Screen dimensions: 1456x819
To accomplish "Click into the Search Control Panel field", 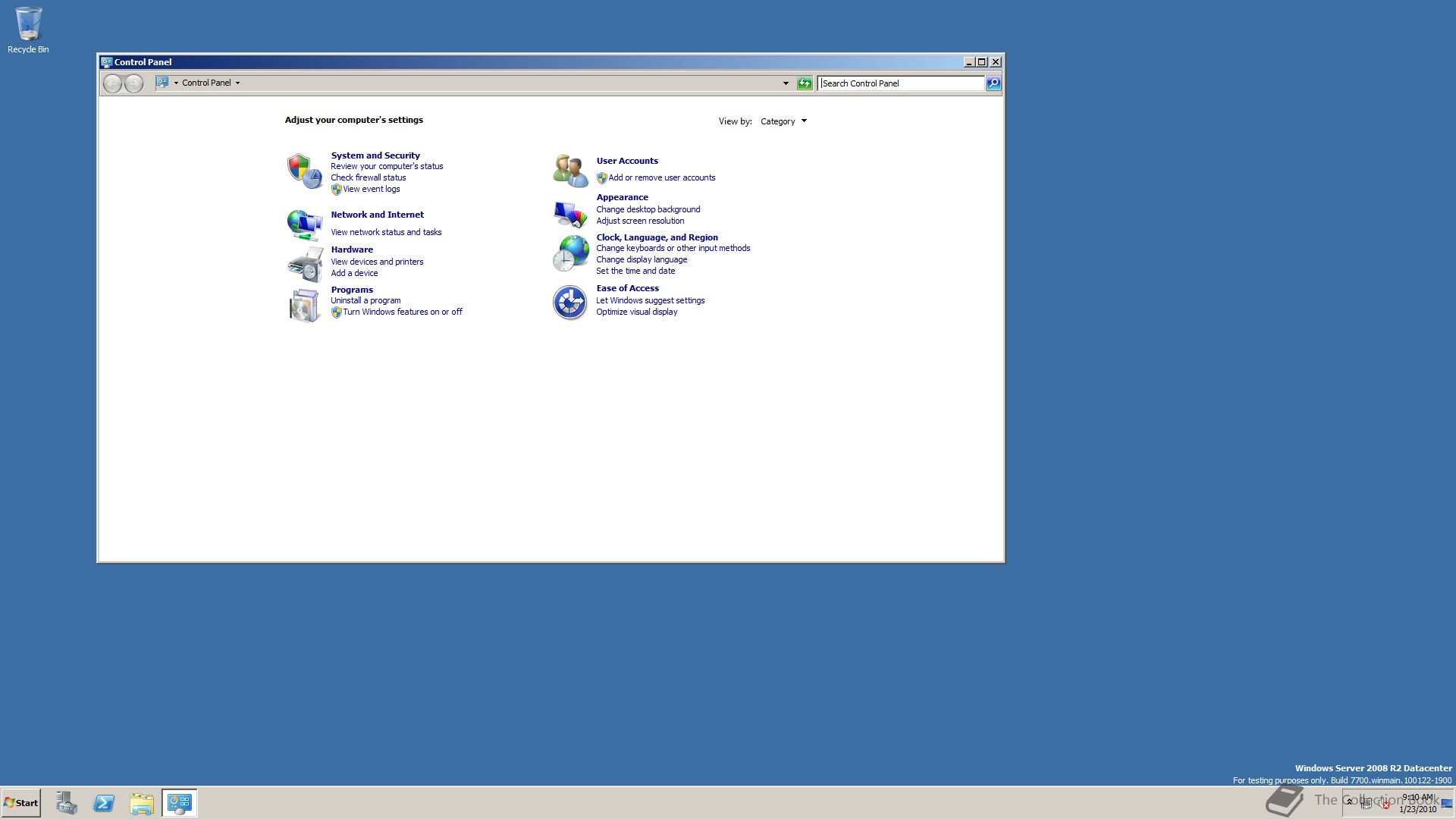I will 901,83.
